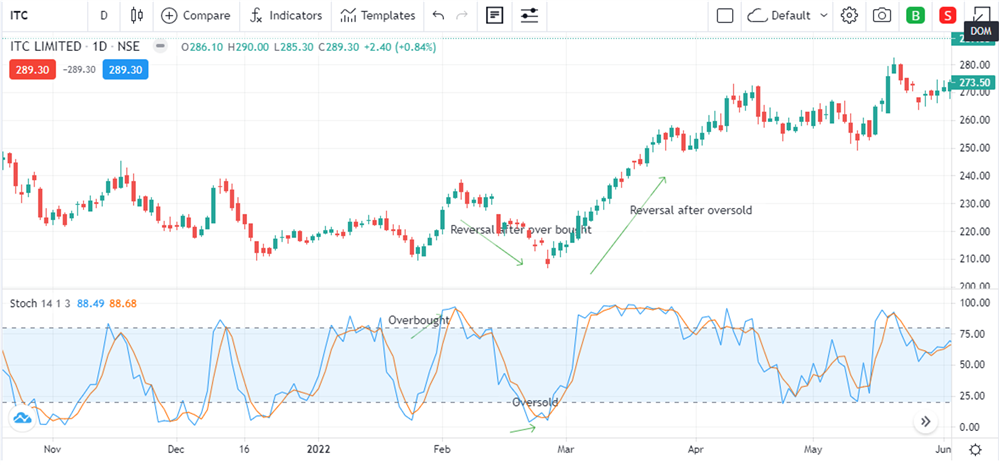Jump to latest bar double-arrow button
The width and height of the screenshot is (1000, 465).
925,421
